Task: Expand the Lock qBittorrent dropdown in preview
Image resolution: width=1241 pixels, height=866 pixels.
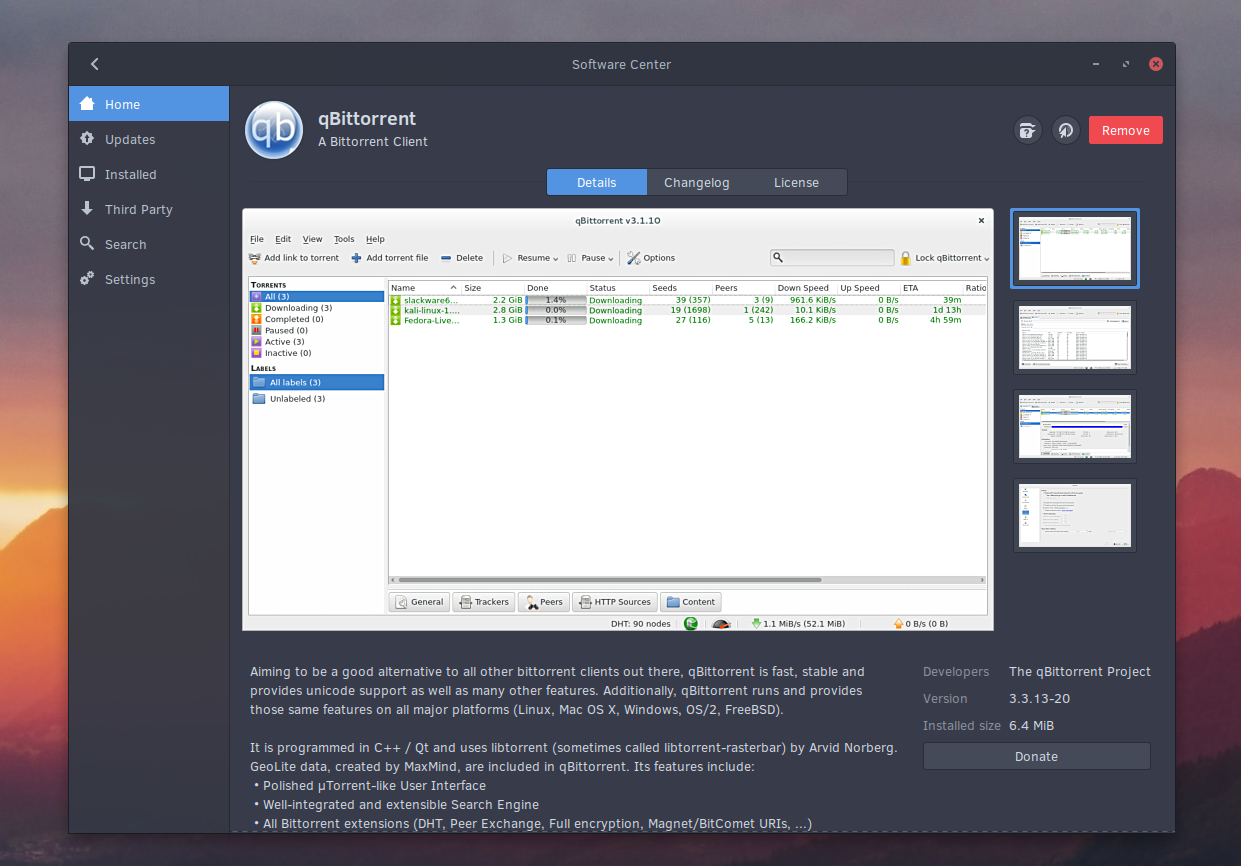Action: 944,258
